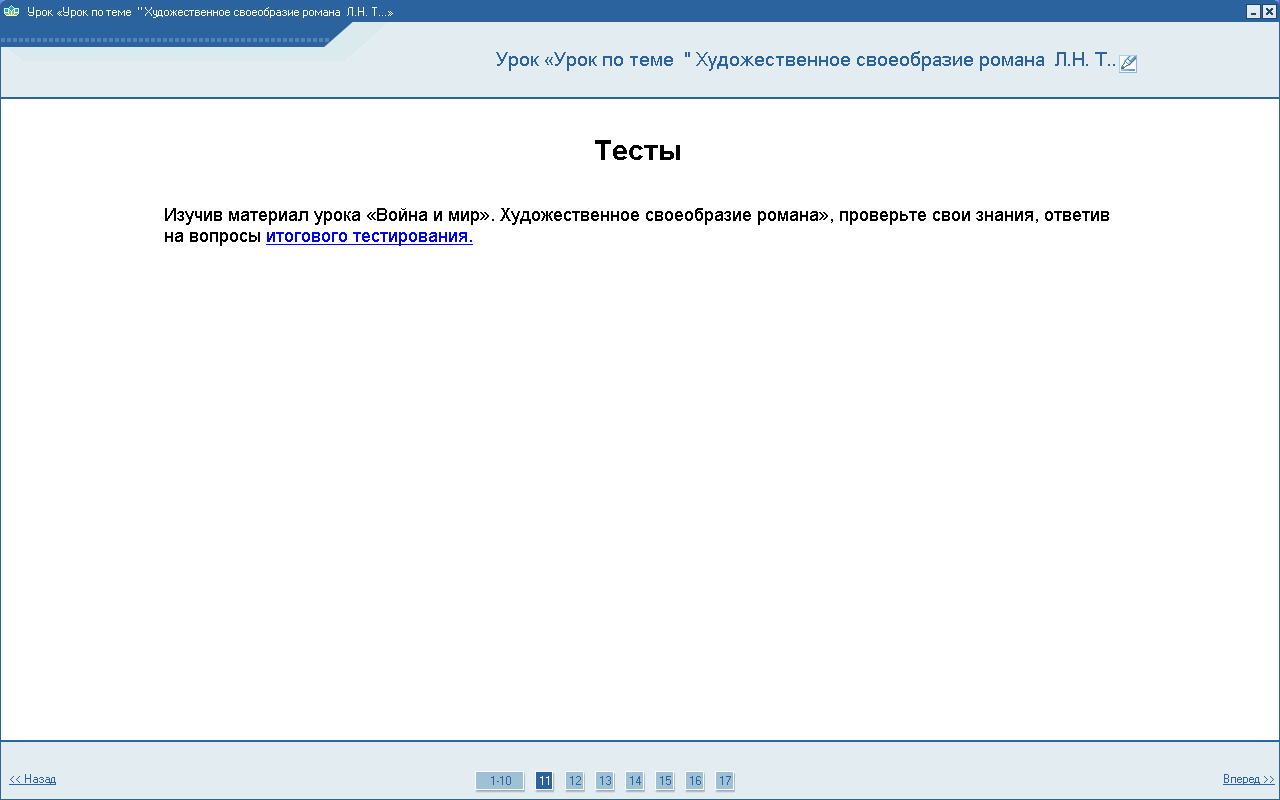Image resolution: width=1280 pixels, height=800 pixels.
Task: Open the итогового тестирования link
Action: [x=369, y=237]
